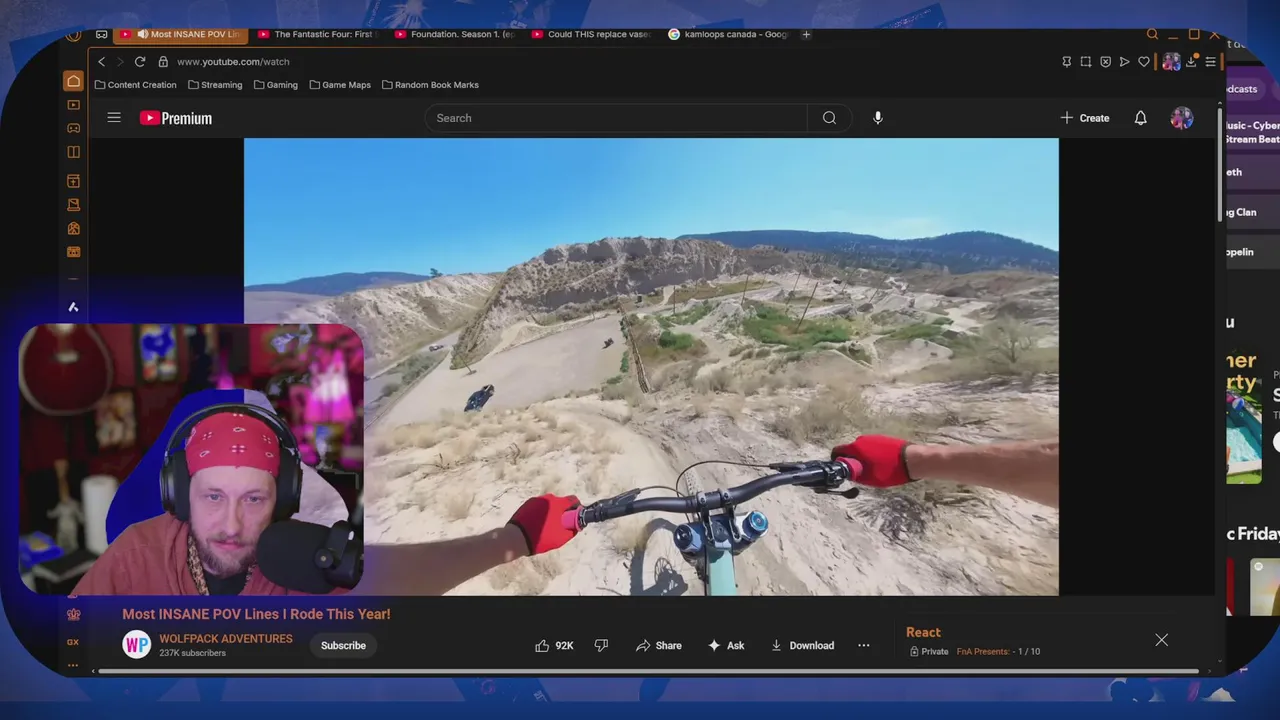Open the YouTube account avatar menu
The height and width of the screenshot is (720, 1280).
(1182, 118)
